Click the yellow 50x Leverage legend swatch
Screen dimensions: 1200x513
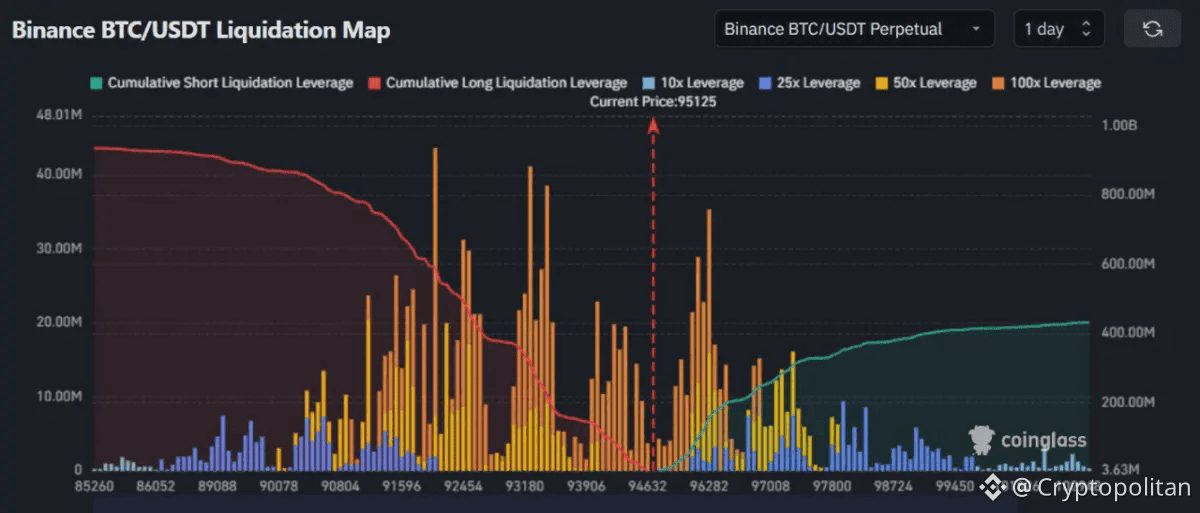click(x=880, y=83)
